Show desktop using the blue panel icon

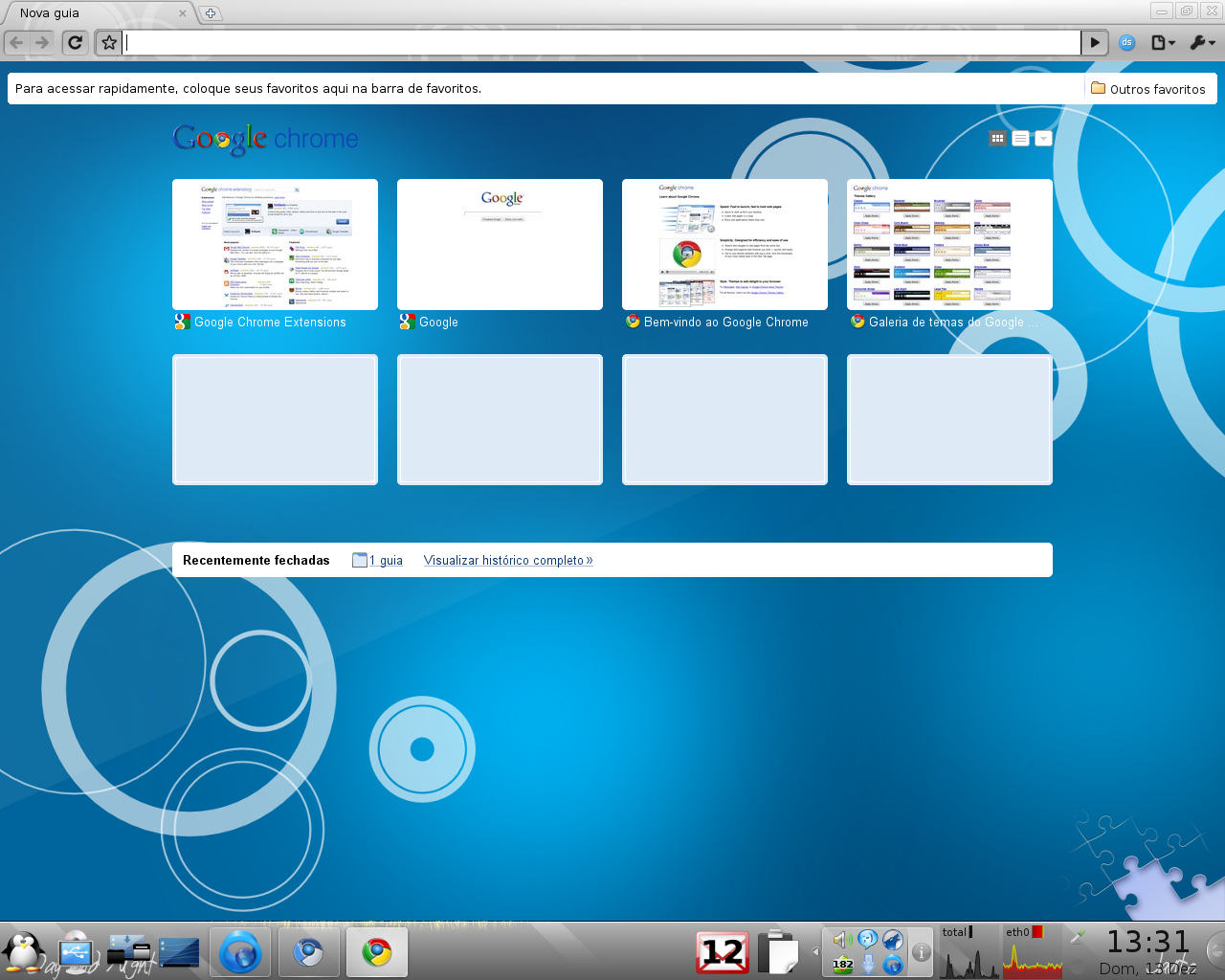pos(179,953)
